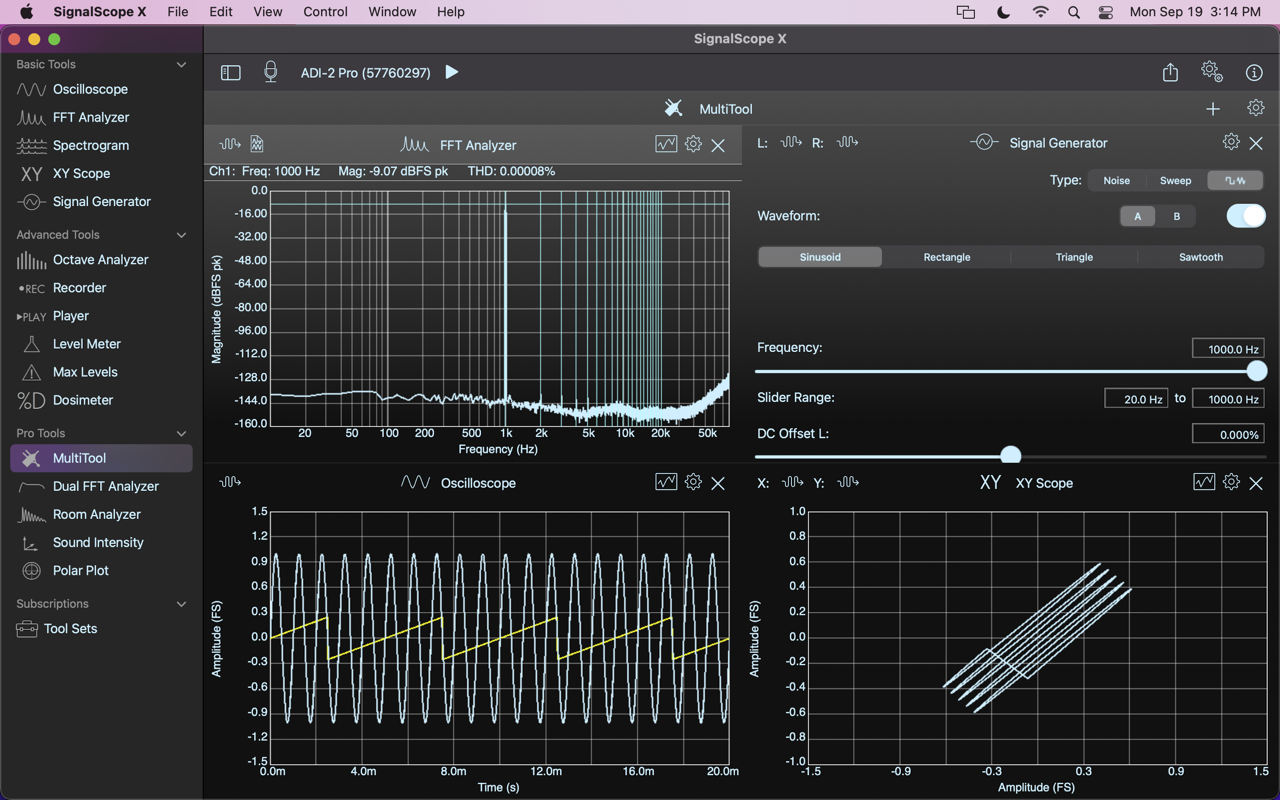Edit DC Offset 0.000% field

click(1228, 434)
